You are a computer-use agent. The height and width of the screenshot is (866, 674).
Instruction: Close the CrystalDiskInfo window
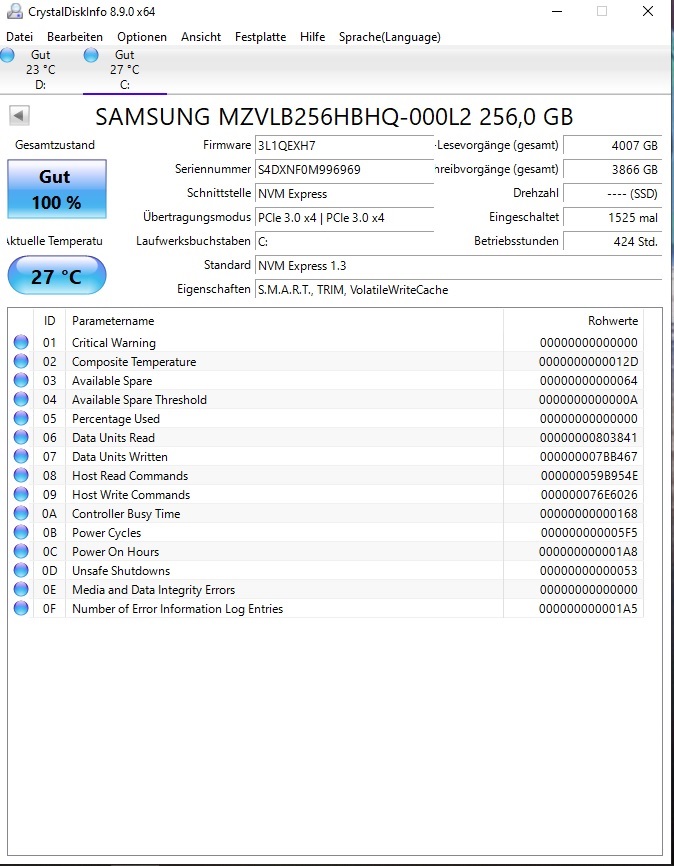648,11
